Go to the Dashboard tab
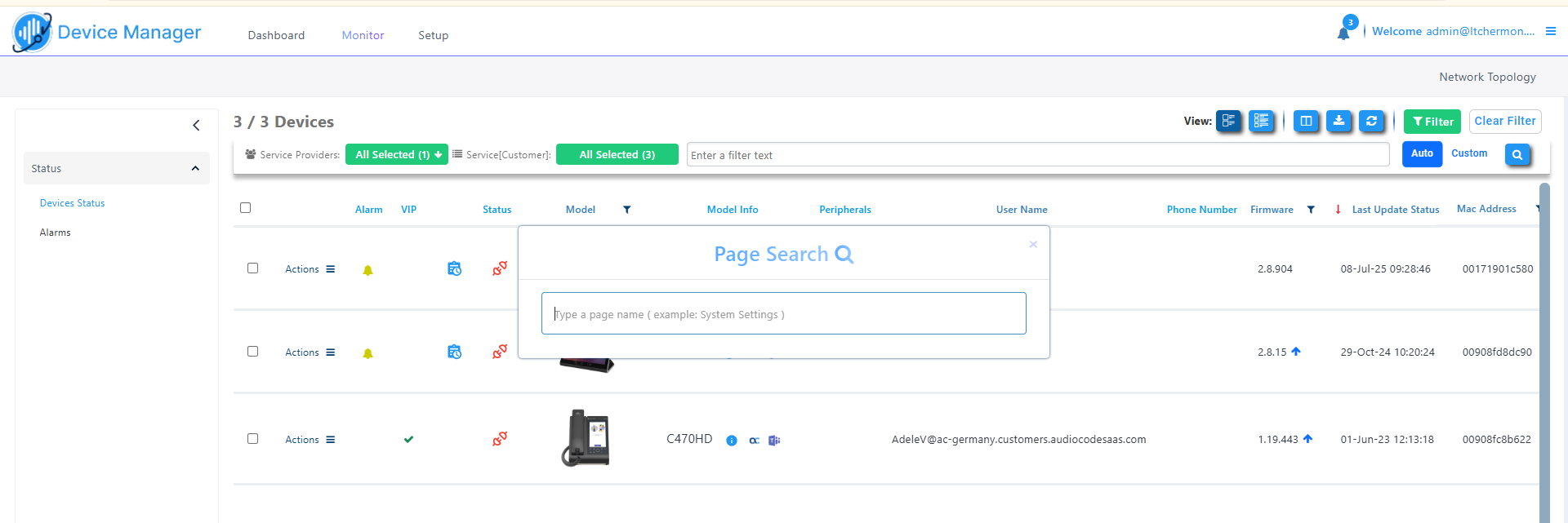This screenshot has height=523, width=1568. tap(276, 35)
